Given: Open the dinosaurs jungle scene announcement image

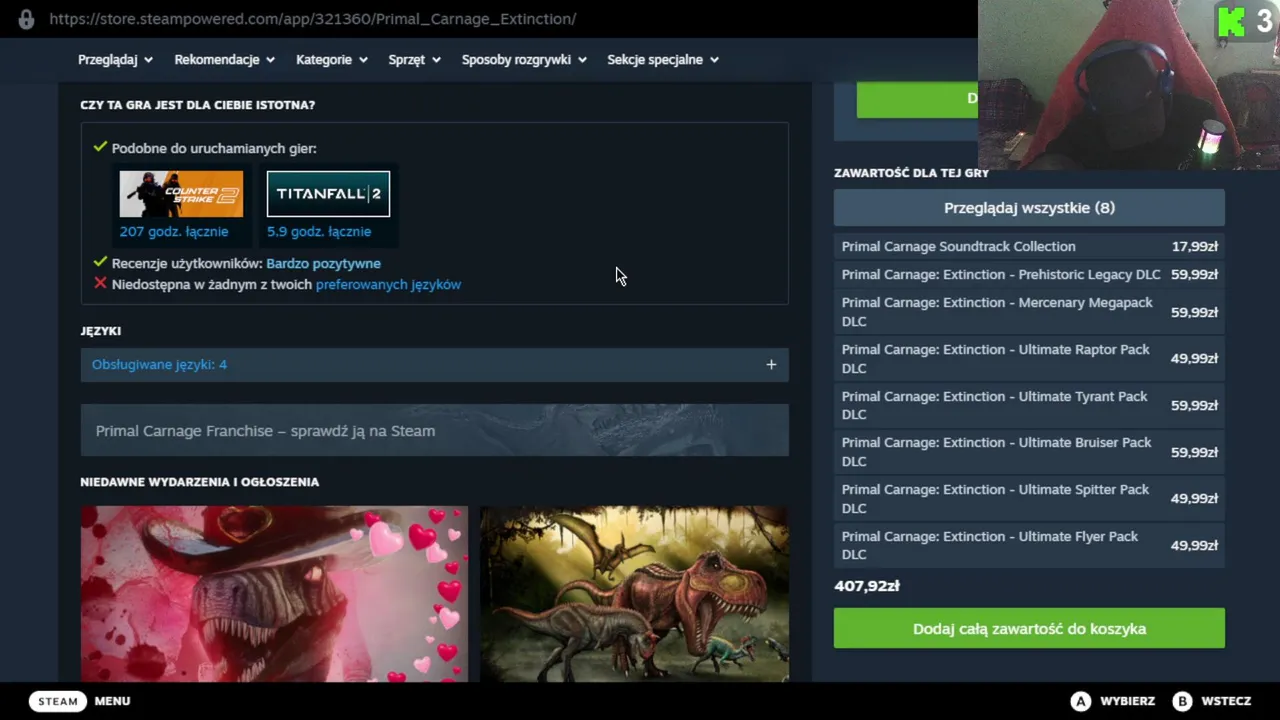Looking at the screenshot, I should 634,594.
